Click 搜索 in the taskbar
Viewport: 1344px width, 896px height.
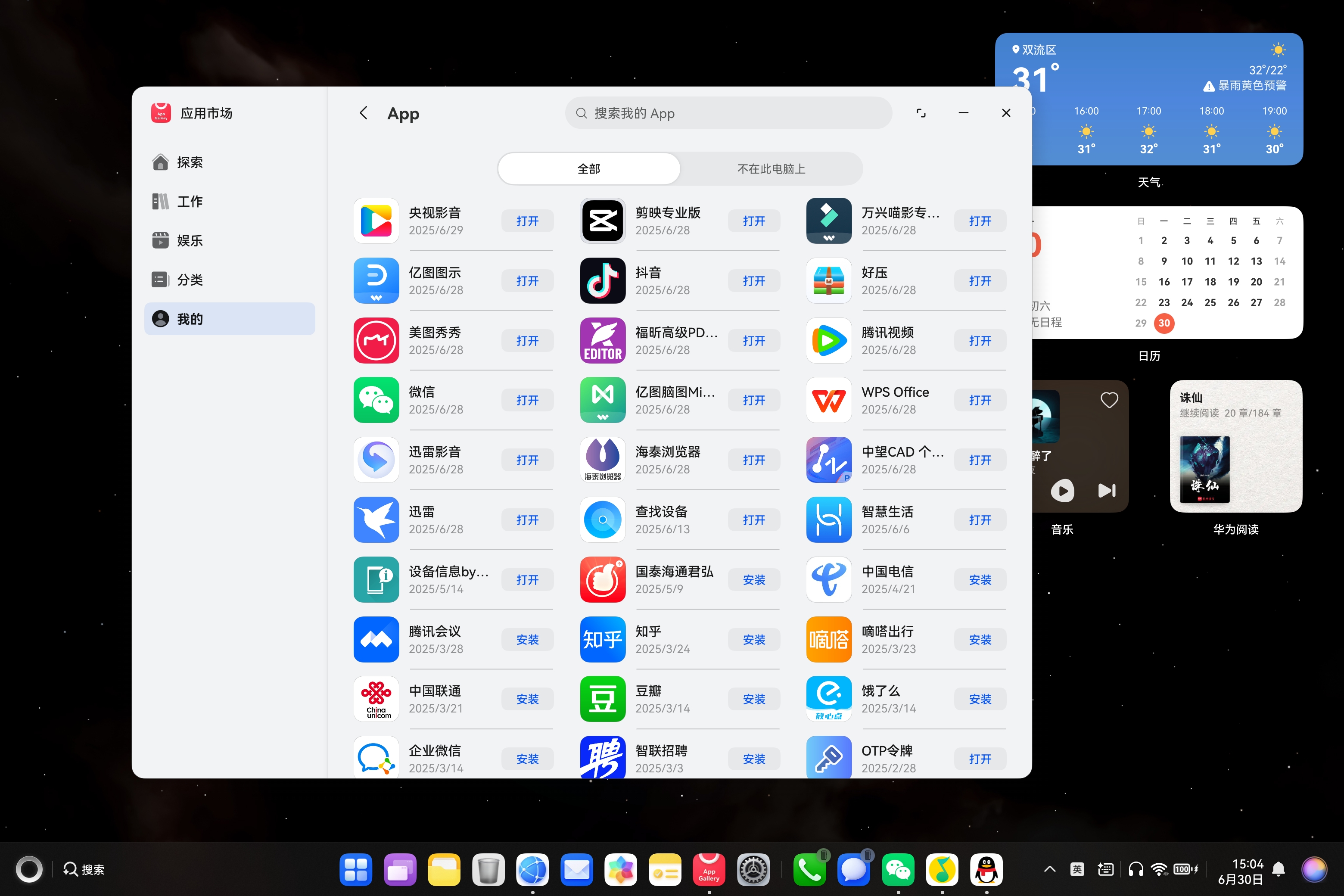pyautogui.click(x=84, y=870)
